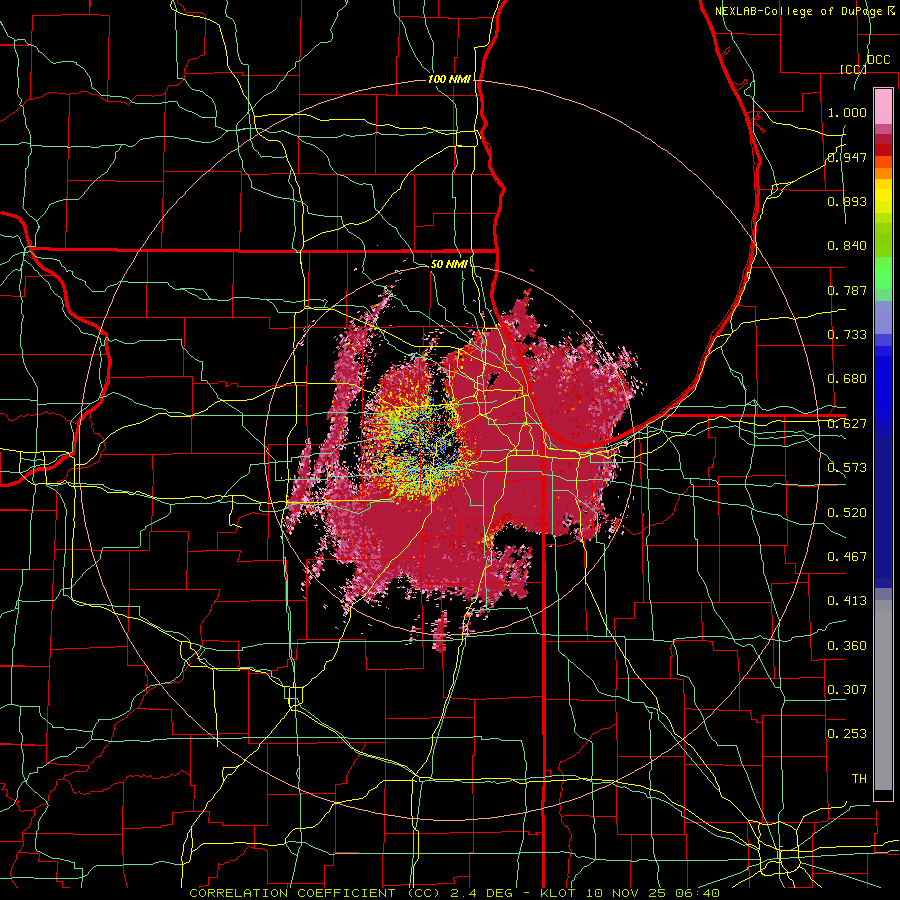Click the 0.627 scale value

[847, 424]
